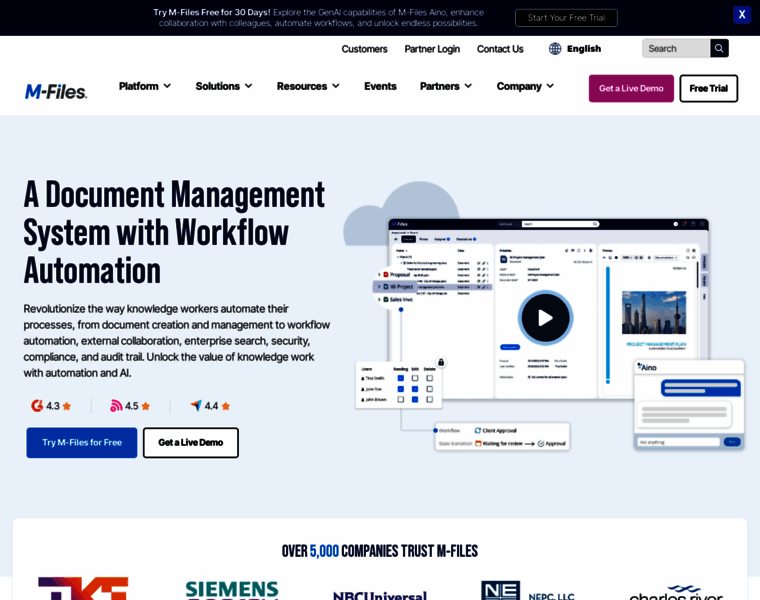Focus the Search input field
The width and height of the screenshot is (760, 600).
676,48
